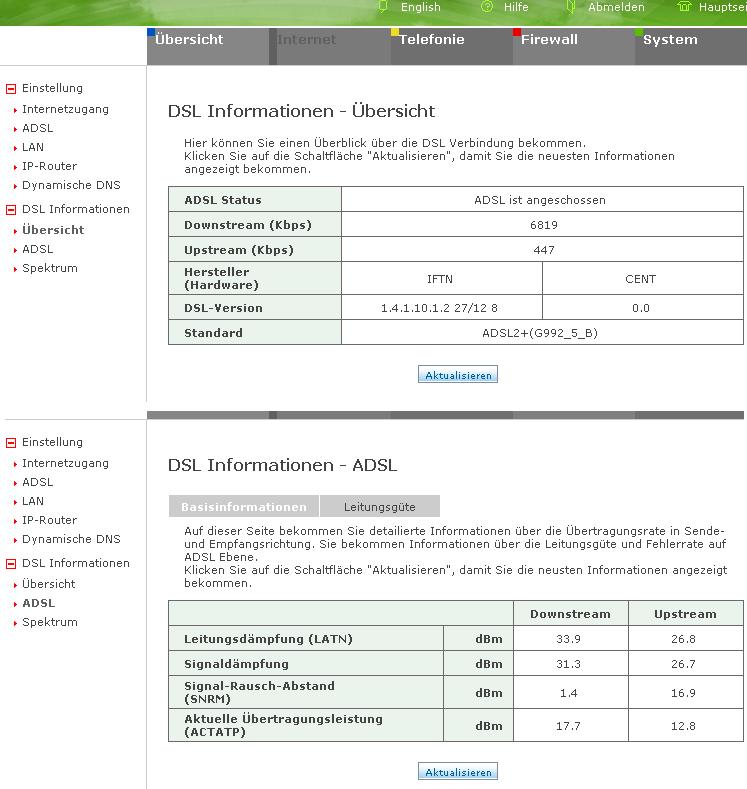Click the home icon beside Hauptseite
This screenshot has width=747, height=789.
[684, 7]
